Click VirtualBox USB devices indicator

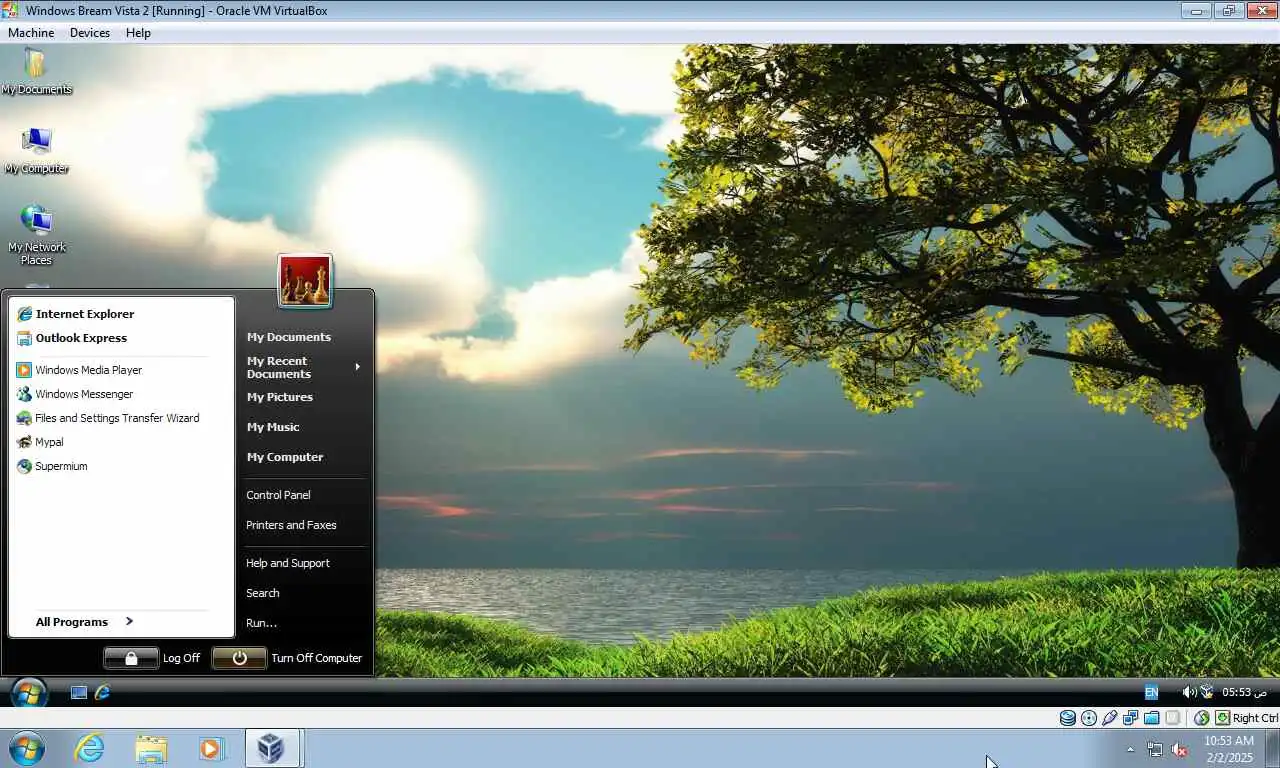(1110, 718)
